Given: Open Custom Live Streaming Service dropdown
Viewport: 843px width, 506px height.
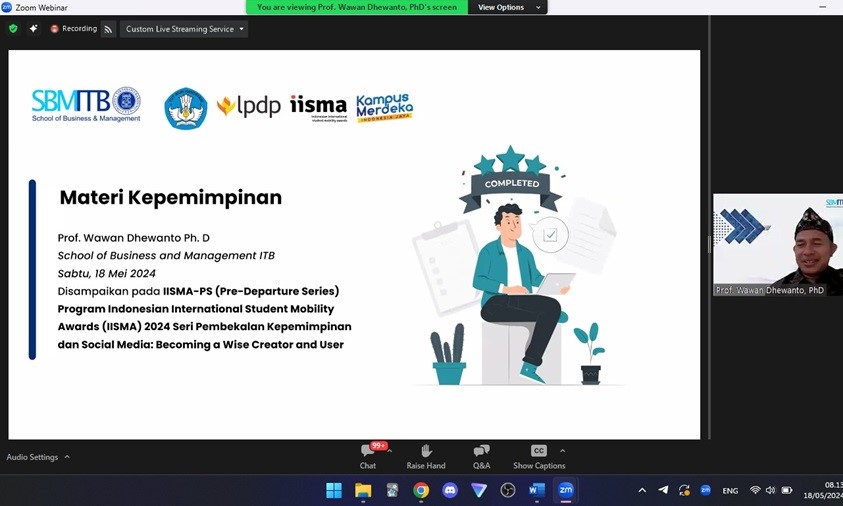Looking at the screenshot, I should [x=184, y=29].
